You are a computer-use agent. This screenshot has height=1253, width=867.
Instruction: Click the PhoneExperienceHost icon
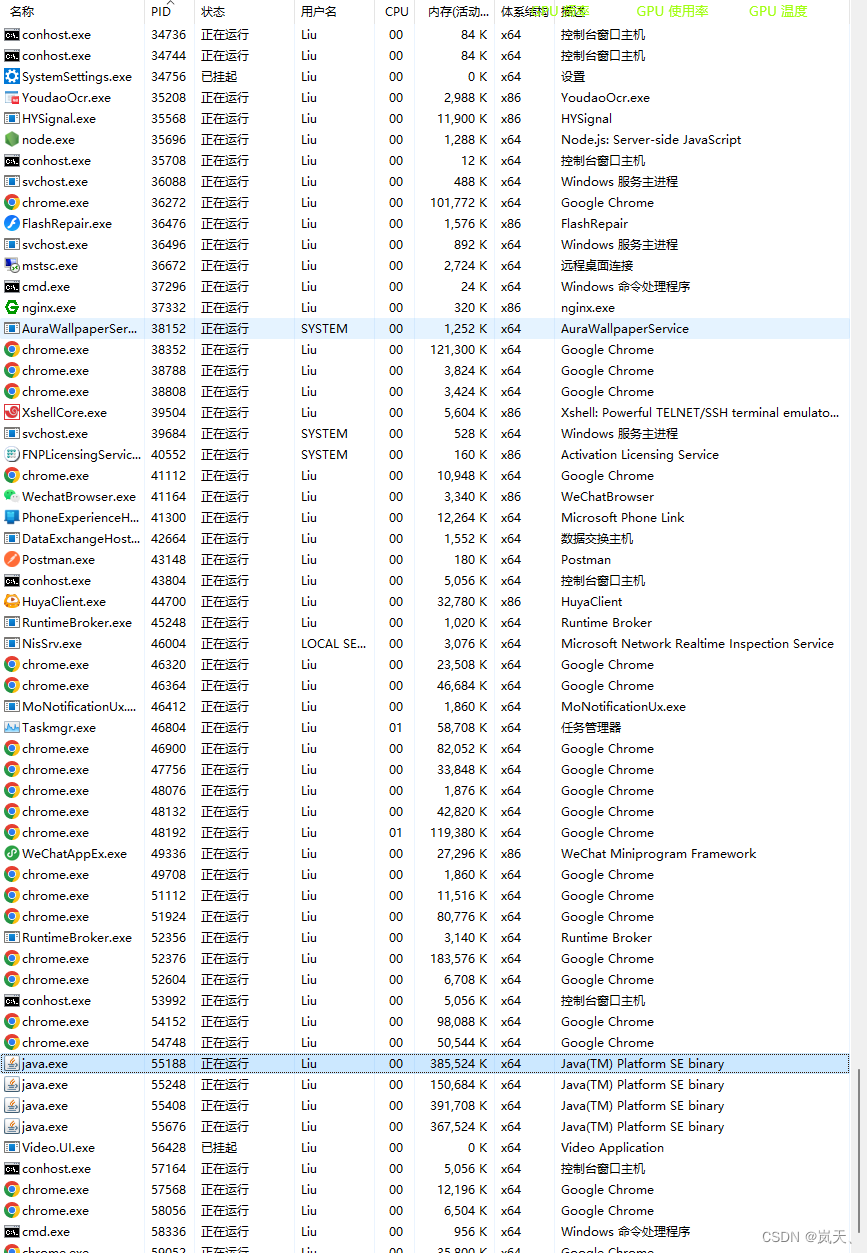click(x=12, y=518)
